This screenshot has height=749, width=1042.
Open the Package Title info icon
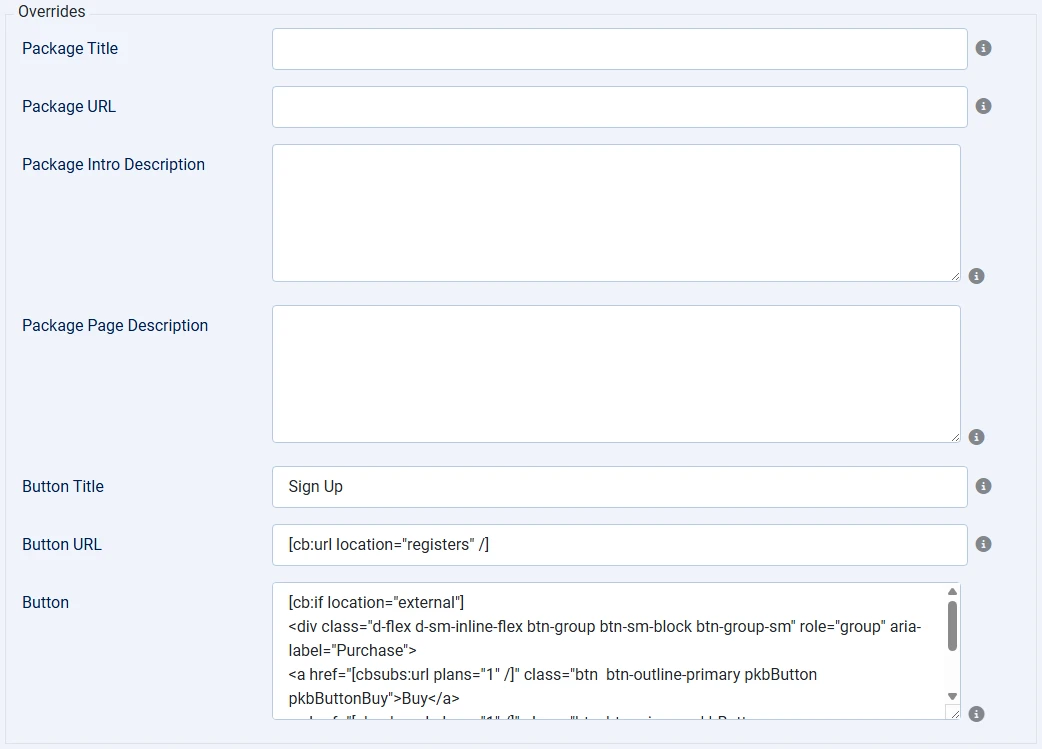pos(982,47)
